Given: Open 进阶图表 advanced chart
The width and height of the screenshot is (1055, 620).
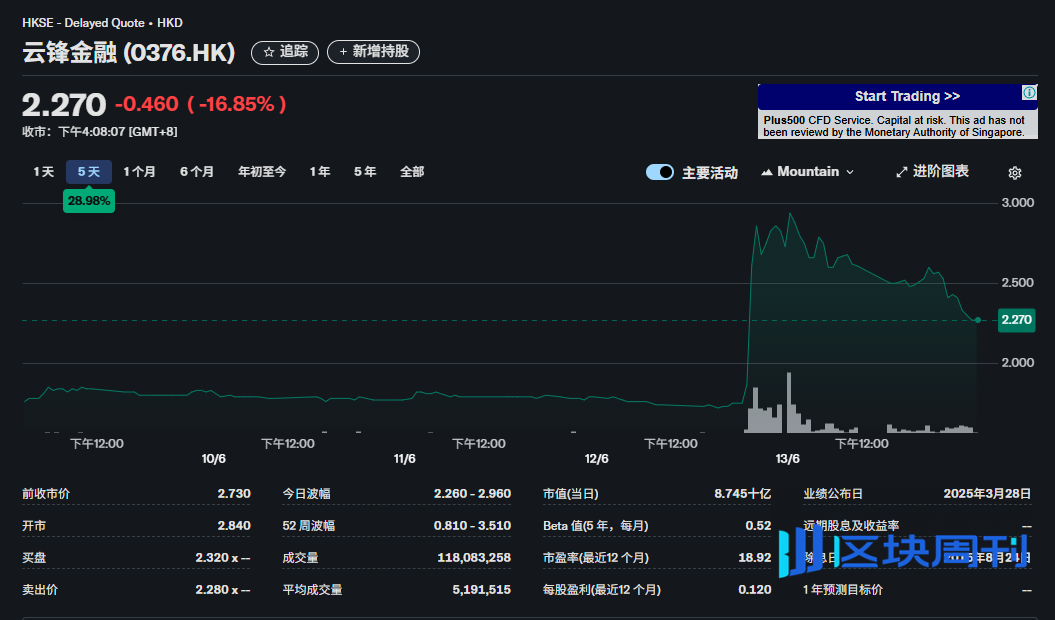Looking at the screenshot, I should coord(932,172).
